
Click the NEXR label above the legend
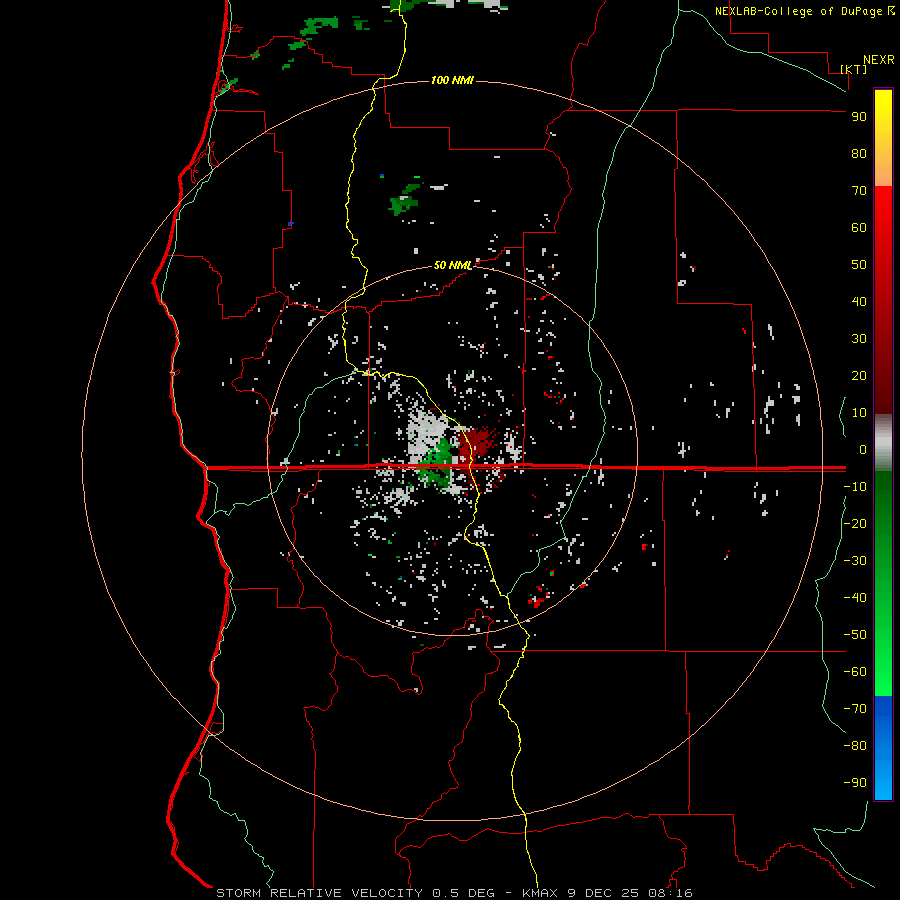click(x=879, y=60)
